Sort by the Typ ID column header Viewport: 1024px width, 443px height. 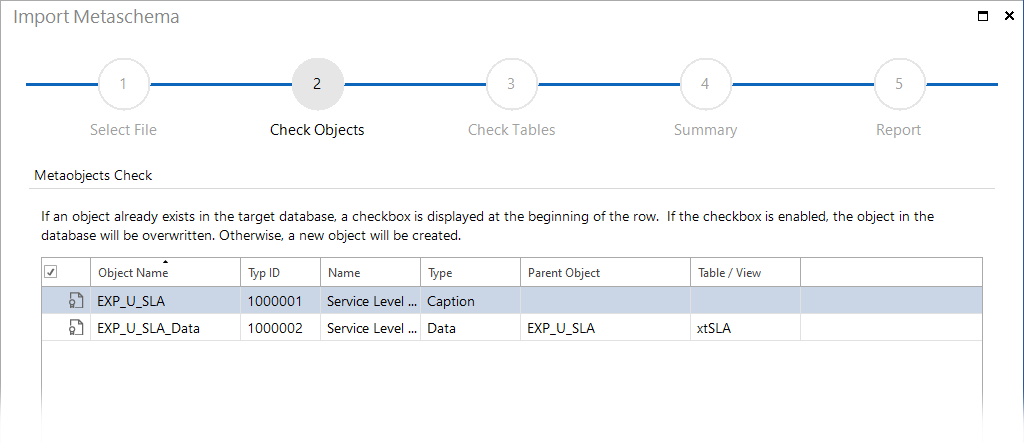pyautogui.click(x=280, y=272)
